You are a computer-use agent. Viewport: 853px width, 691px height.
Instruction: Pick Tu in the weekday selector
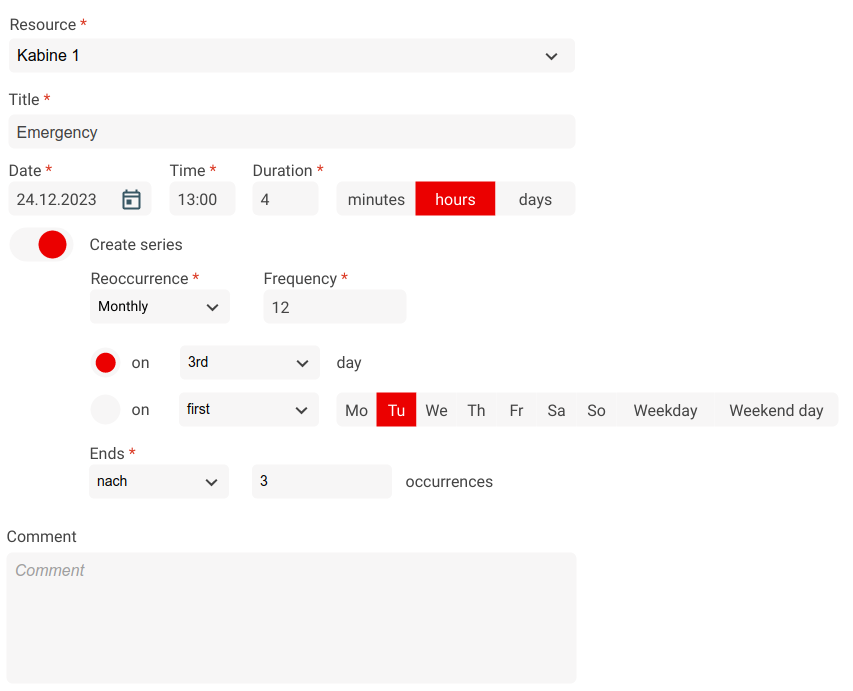(396, 410)
